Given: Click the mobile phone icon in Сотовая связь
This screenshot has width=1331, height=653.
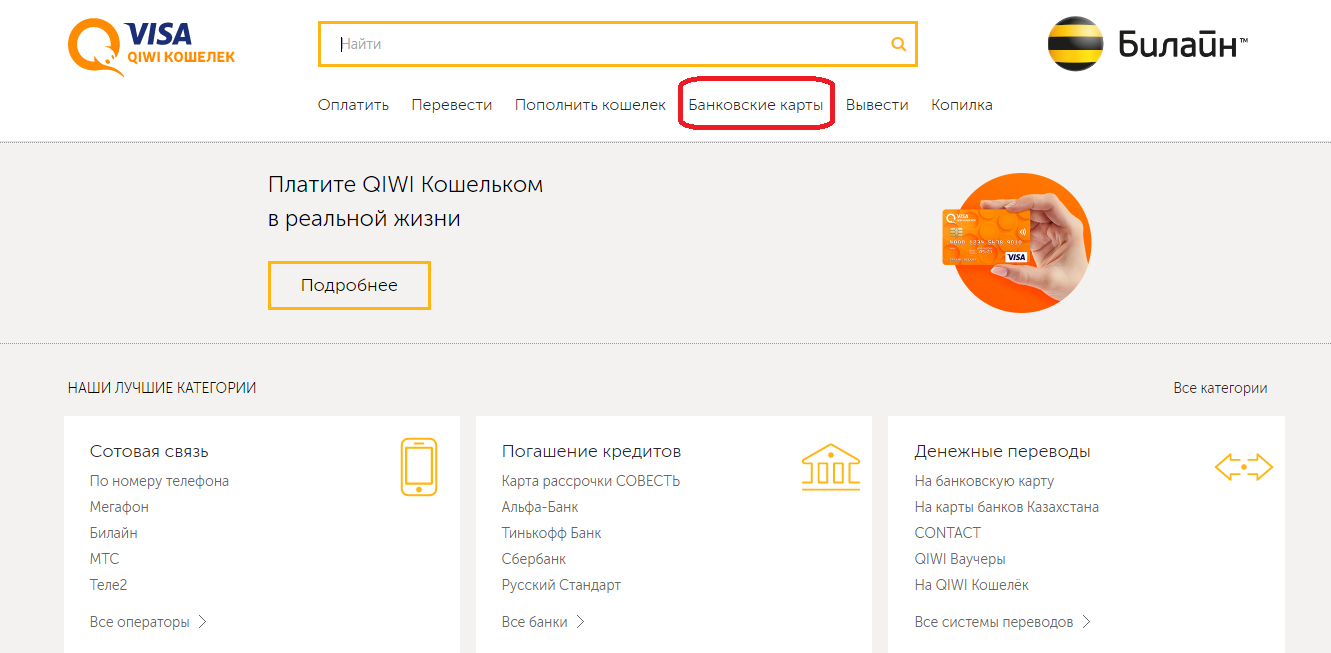Looking at the screenshot, I should 418,466.
